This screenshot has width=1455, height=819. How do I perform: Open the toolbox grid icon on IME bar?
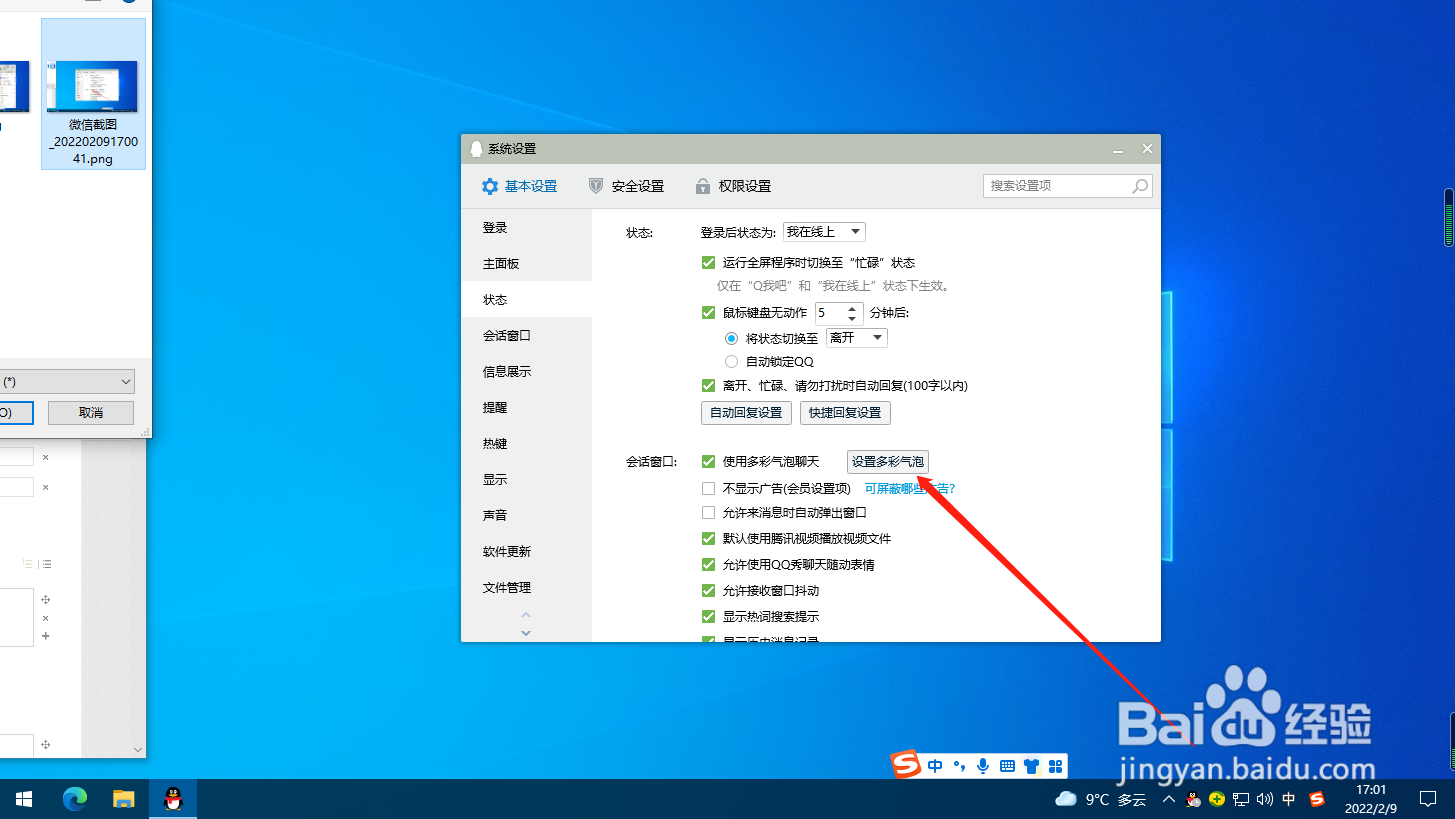(1055, 767)
